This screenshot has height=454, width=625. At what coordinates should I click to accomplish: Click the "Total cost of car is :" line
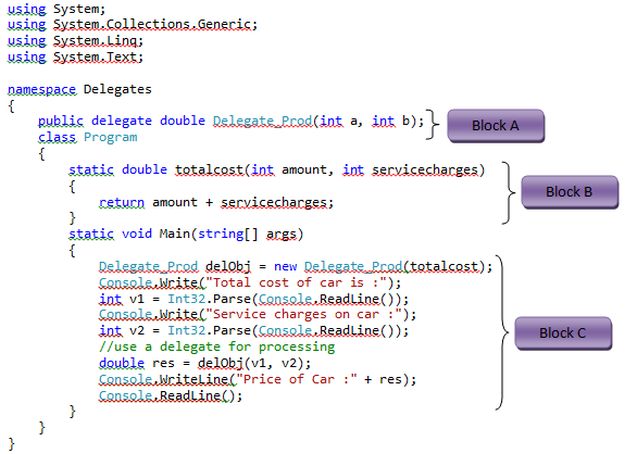pyautogui.click(x=250, y=283)
